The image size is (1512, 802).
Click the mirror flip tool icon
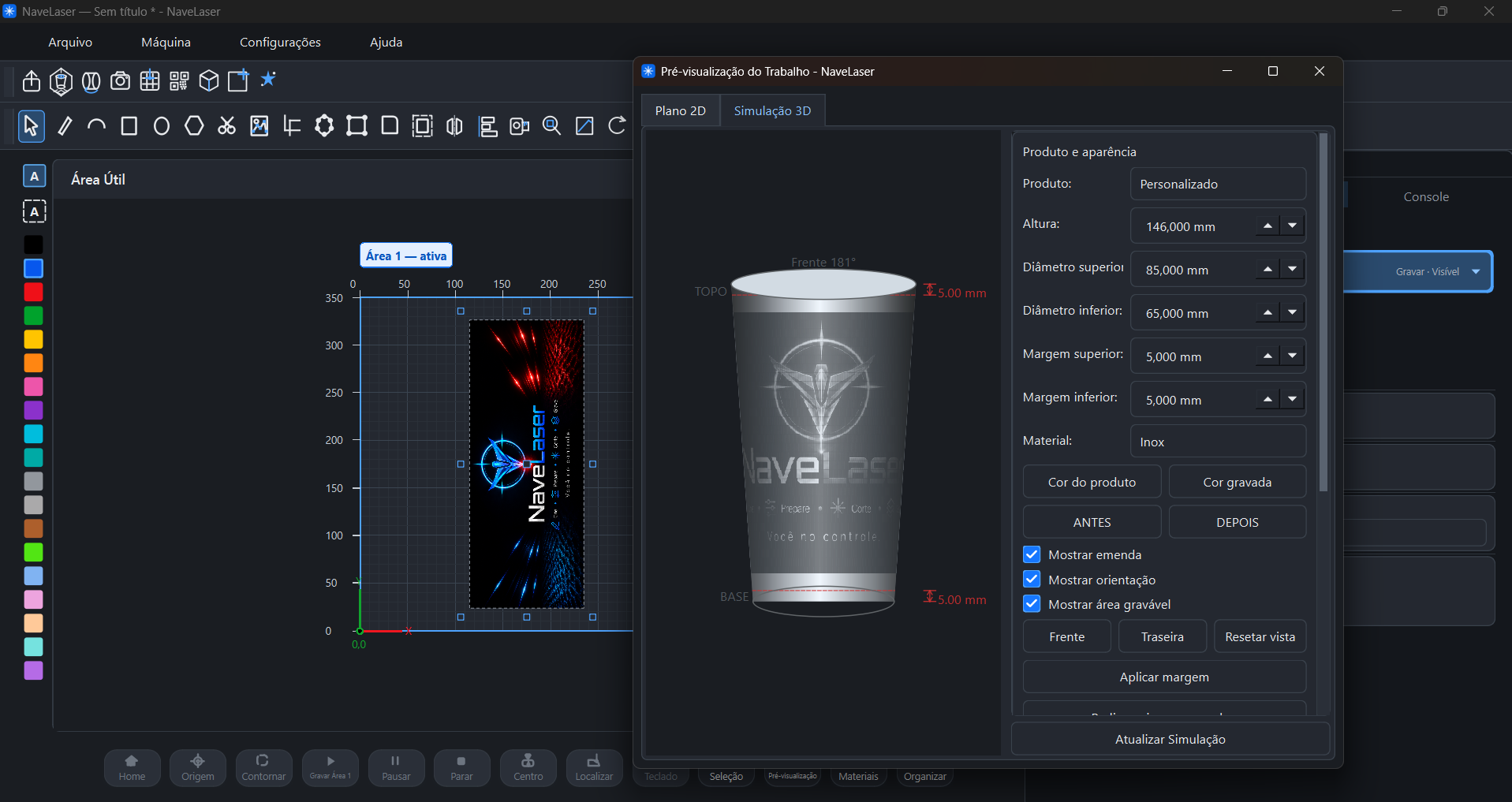[x=454, y=126]
